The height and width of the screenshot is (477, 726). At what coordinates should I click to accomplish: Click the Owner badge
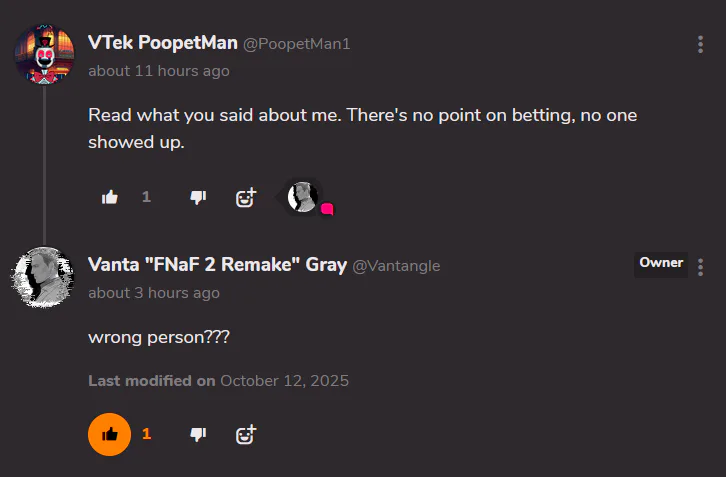click(661, 263)
